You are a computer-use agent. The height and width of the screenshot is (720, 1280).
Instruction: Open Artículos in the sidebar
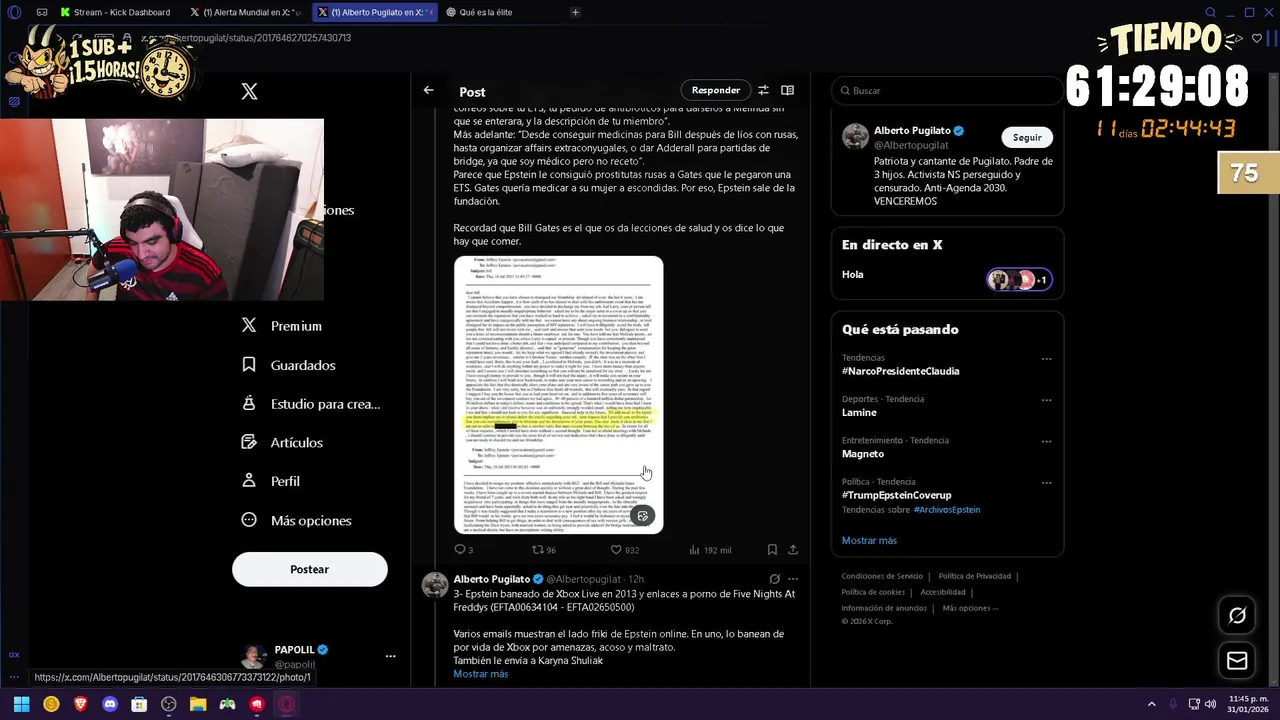pyautogui.click(x=283, y=442)
